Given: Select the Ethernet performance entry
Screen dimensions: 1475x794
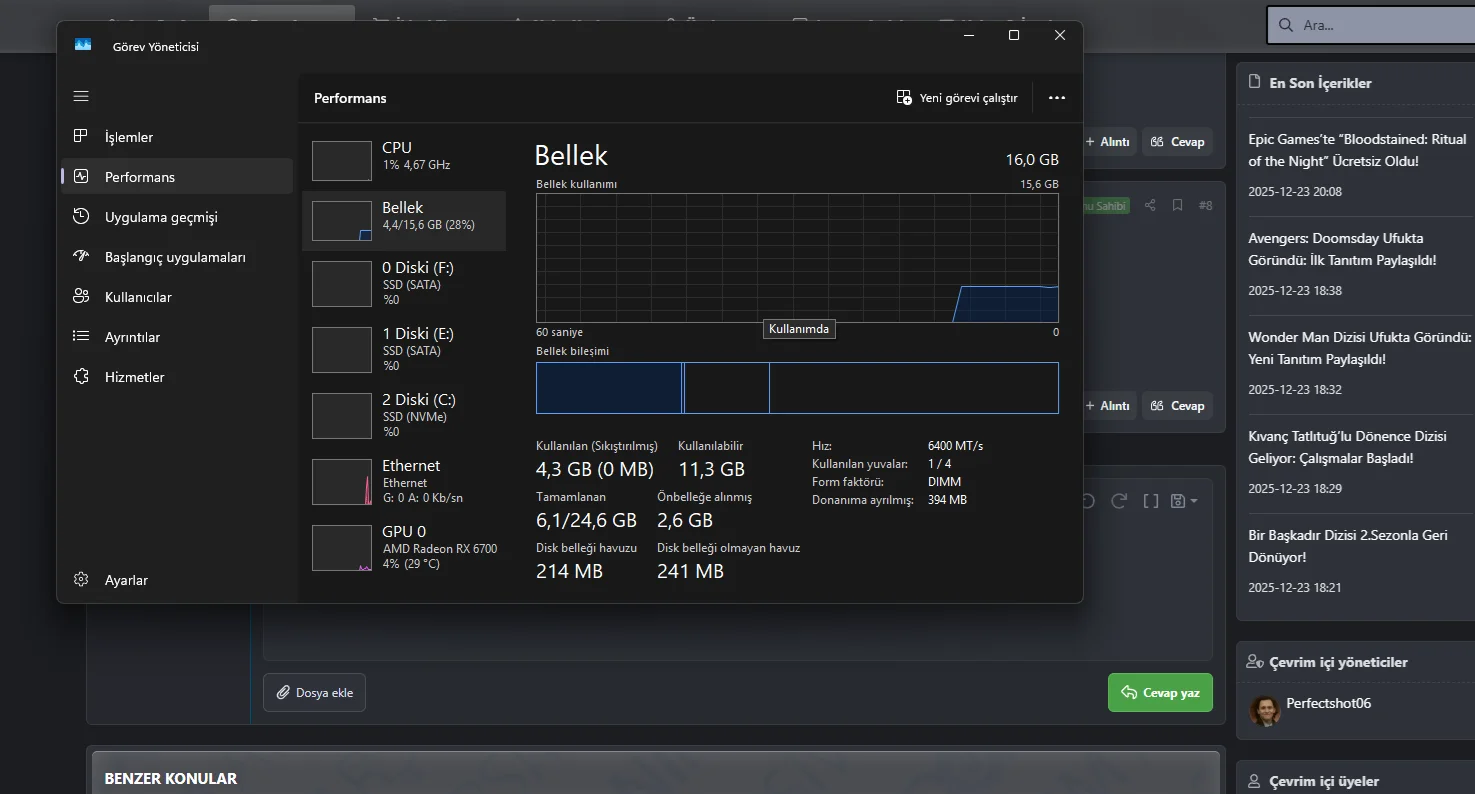Looking at the screenshot, I should pyautogui.click(x=404, y=482).
